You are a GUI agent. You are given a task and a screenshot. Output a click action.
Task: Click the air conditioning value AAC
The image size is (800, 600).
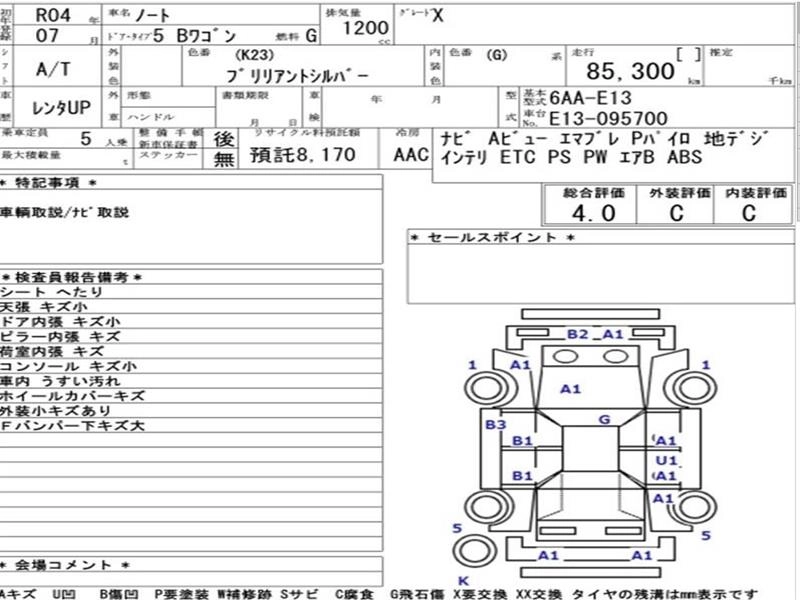[x=411, y=155]
